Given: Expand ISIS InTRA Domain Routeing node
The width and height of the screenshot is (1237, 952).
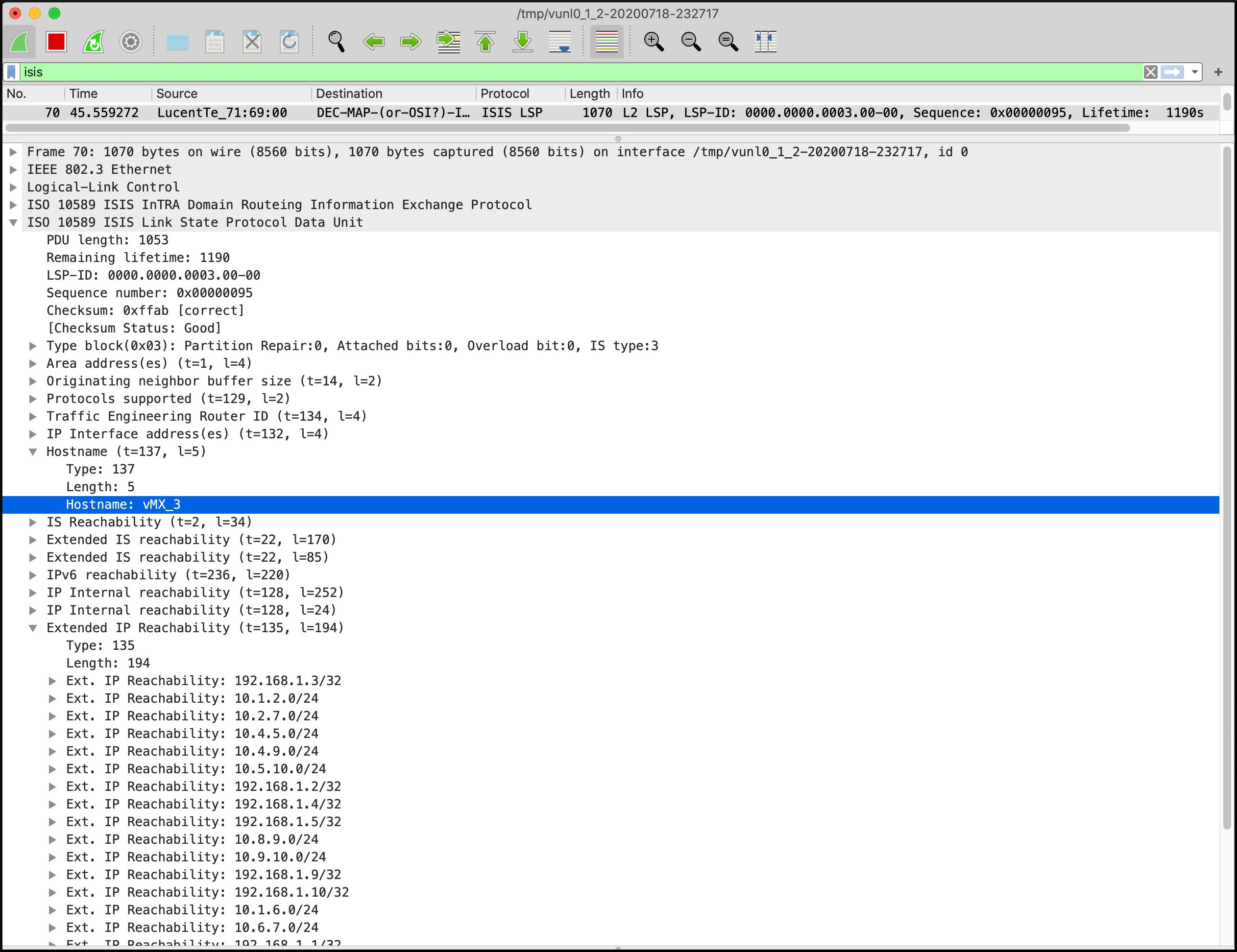Looking at the screenshot, I should coord(13,204).
